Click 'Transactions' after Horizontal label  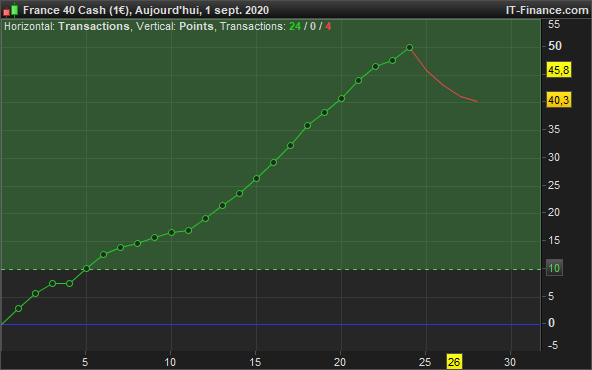(94, 26)
